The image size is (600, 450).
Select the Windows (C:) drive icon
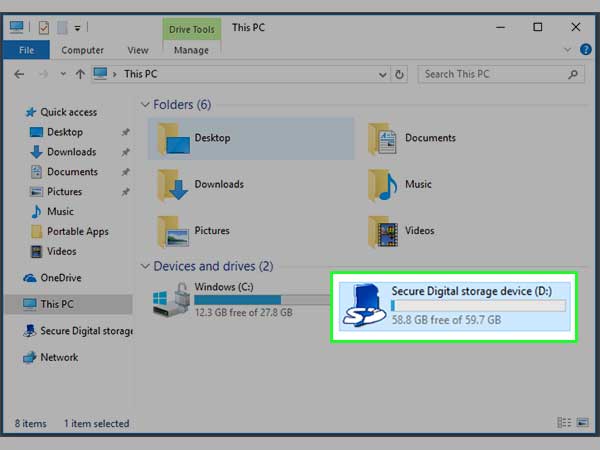point(171,300)
